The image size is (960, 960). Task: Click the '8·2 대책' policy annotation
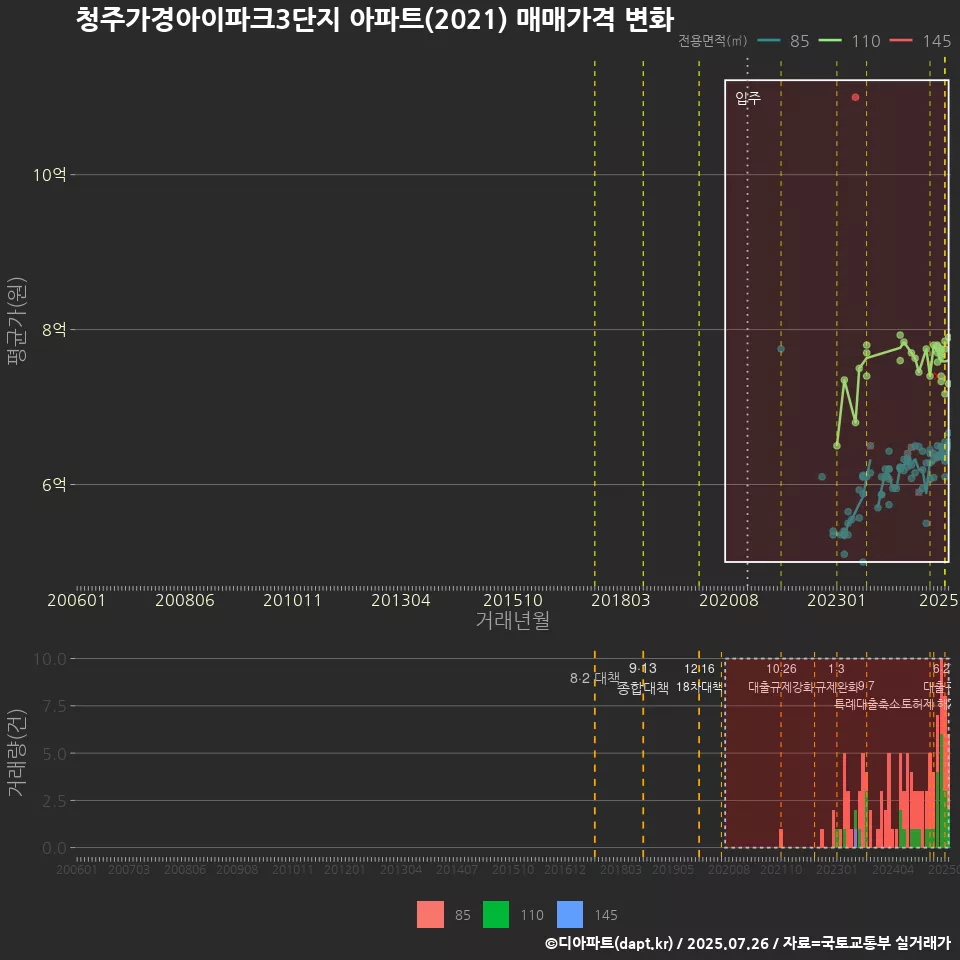click(x=595, y=678)
